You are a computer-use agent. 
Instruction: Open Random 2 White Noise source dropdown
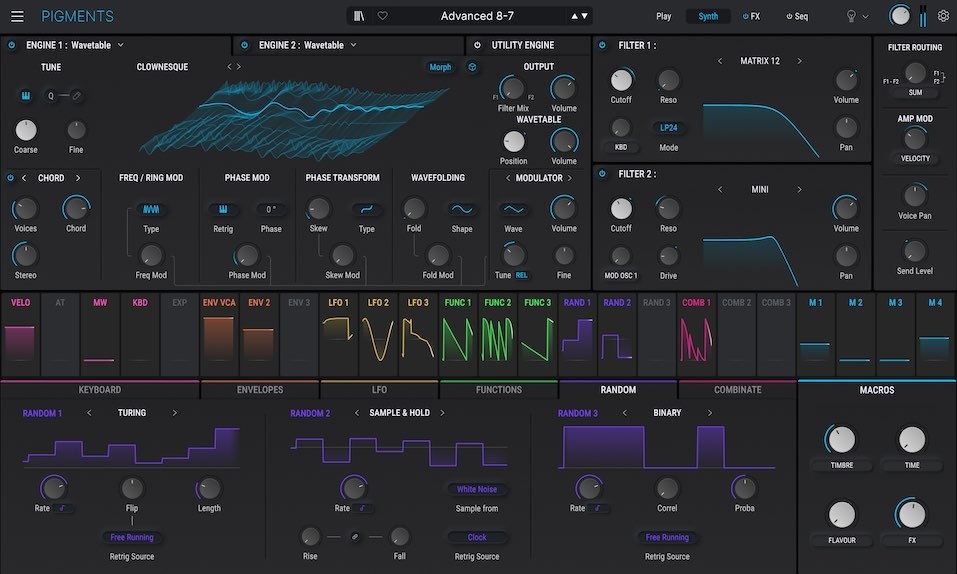(477, 489)
